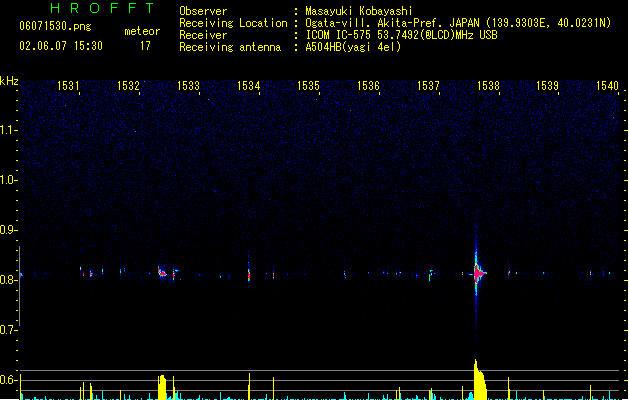Click the 1540 time marker
Viewport: 629px width, 400px height.
[607, 86]
